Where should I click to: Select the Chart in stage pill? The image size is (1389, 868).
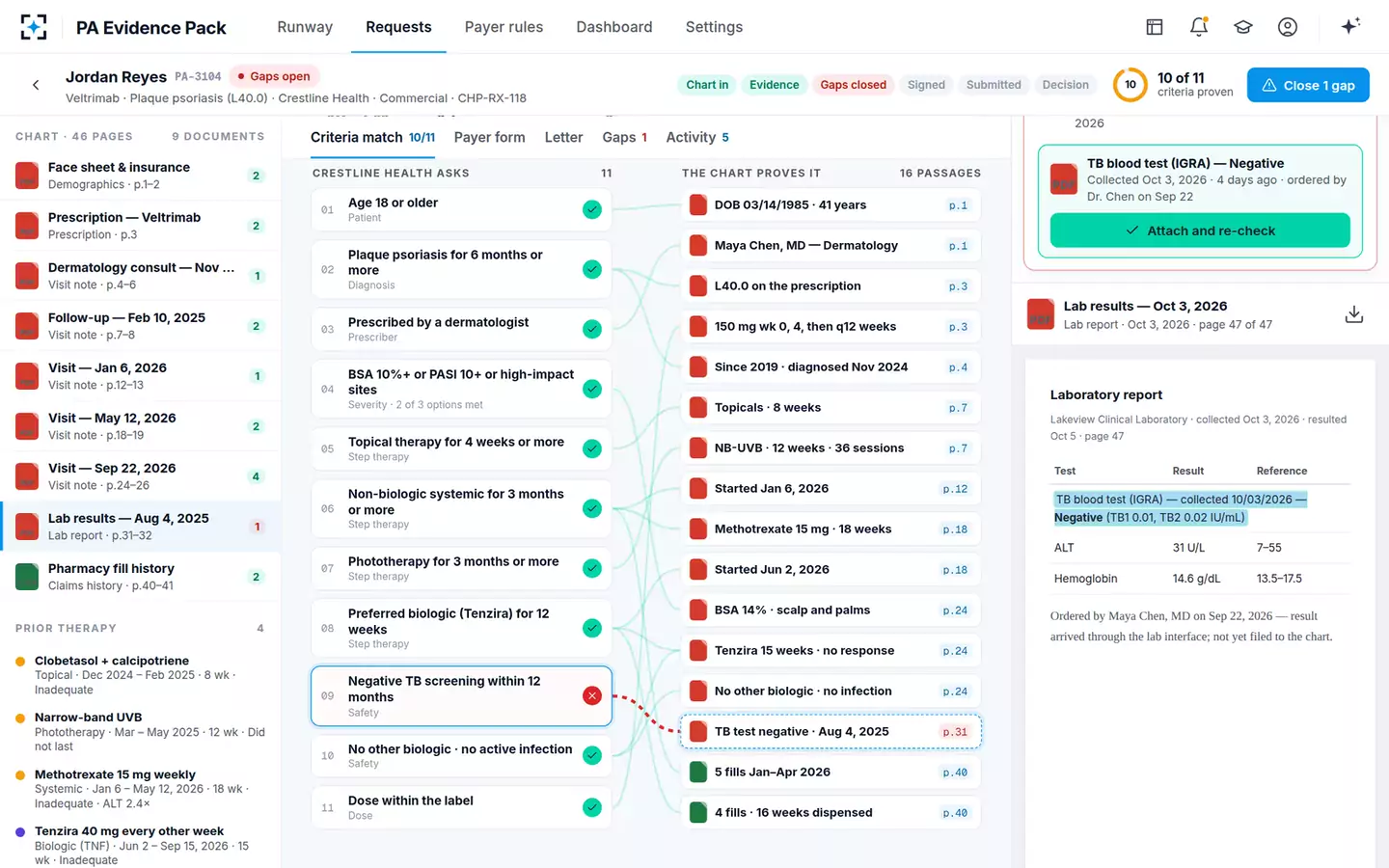pyautogui.click(x=707, y=85)
